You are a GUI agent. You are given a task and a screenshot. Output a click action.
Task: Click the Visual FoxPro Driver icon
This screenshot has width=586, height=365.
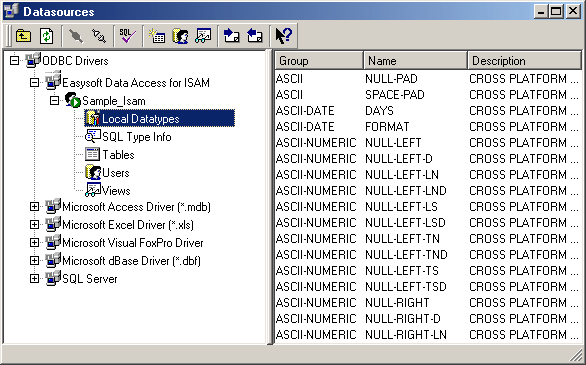[x=53, y=242]
